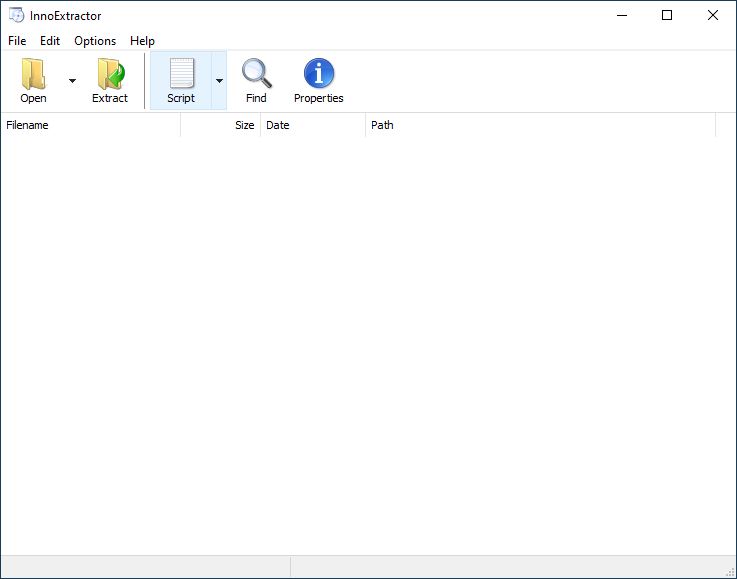Click the Extract folder icon

tap(111, 73)
